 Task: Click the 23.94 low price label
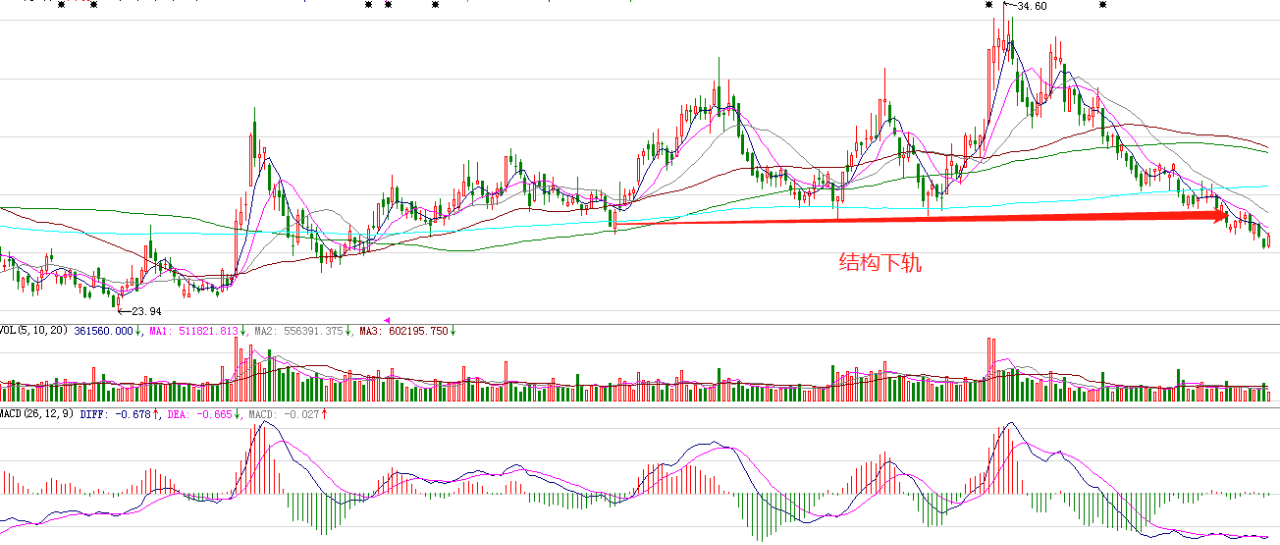pyautogui.click(x=146, y=311)
